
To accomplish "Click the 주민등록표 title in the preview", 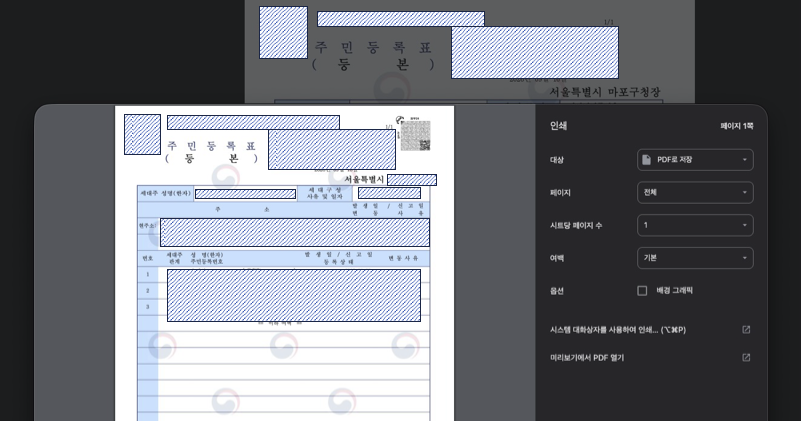I will coord(211,146).
